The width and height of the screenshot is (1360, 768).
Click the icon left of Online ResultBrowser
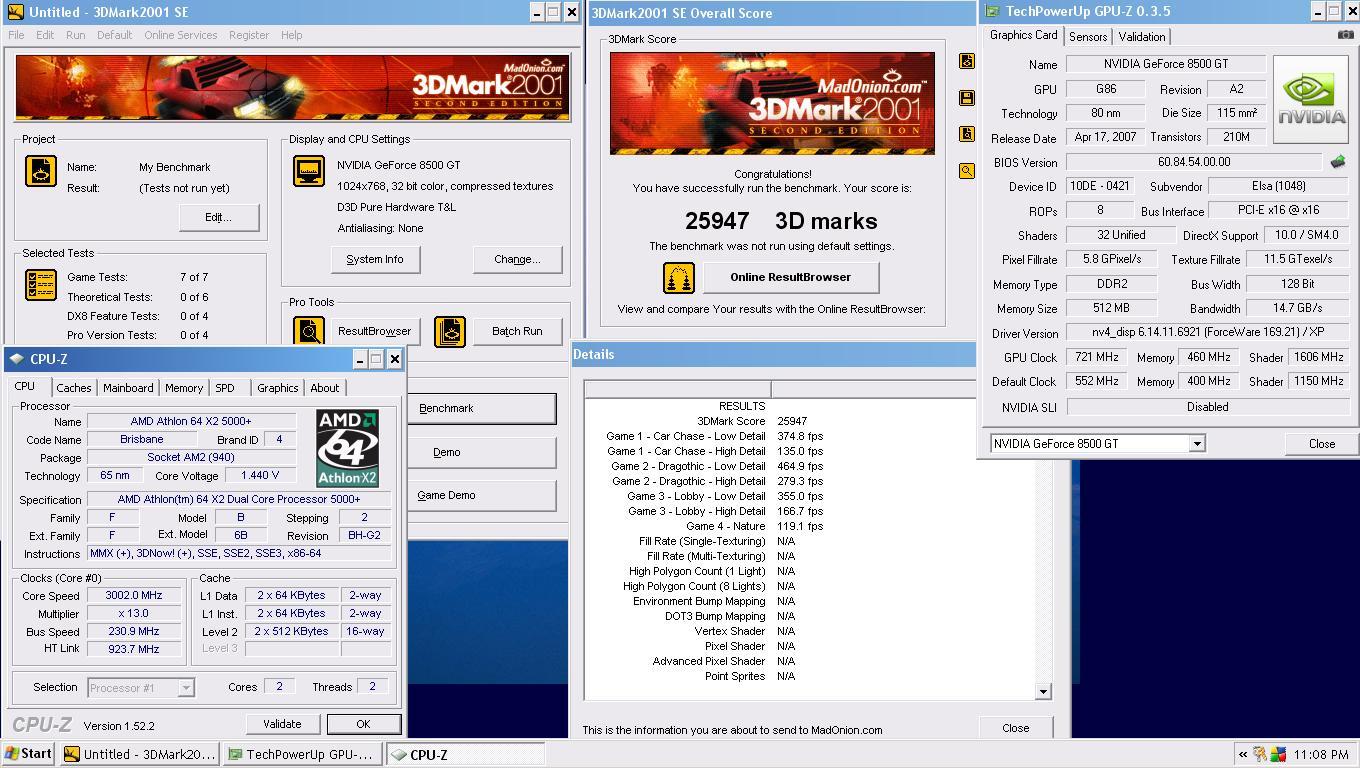coord(679,278)
